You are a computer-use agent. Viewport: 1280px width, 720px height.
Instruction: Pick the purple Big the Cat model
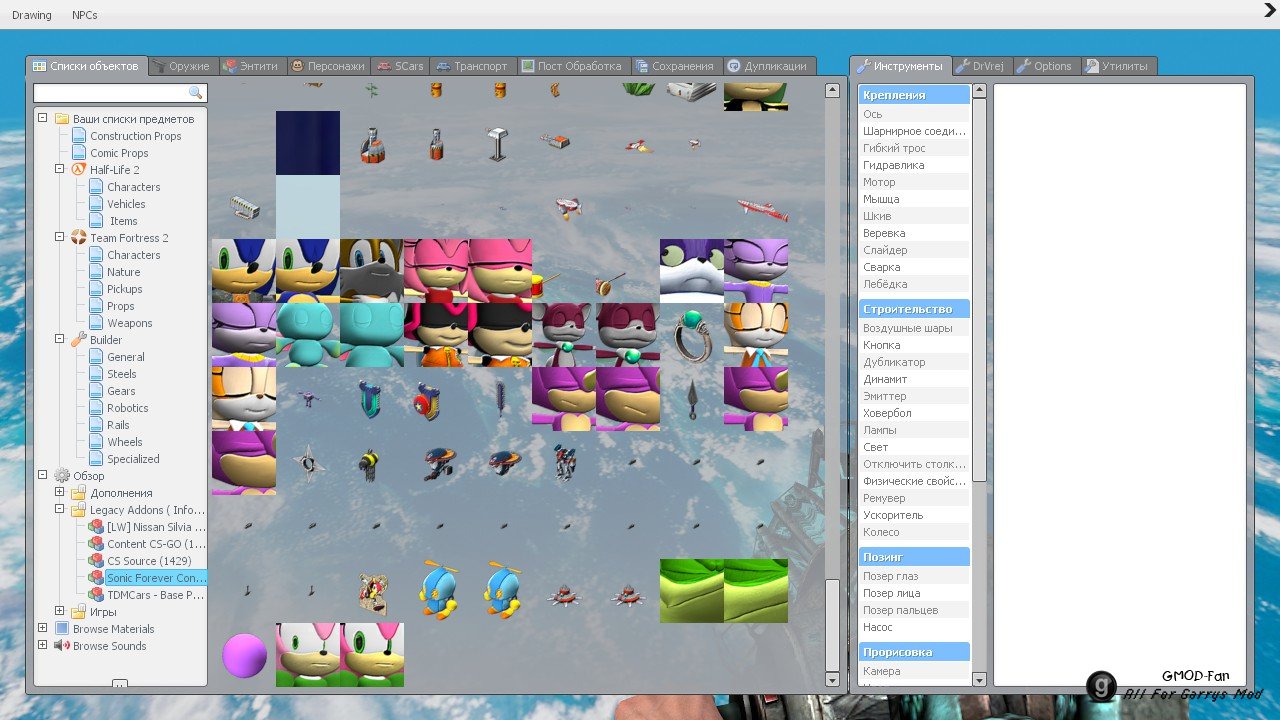[692, 271]
